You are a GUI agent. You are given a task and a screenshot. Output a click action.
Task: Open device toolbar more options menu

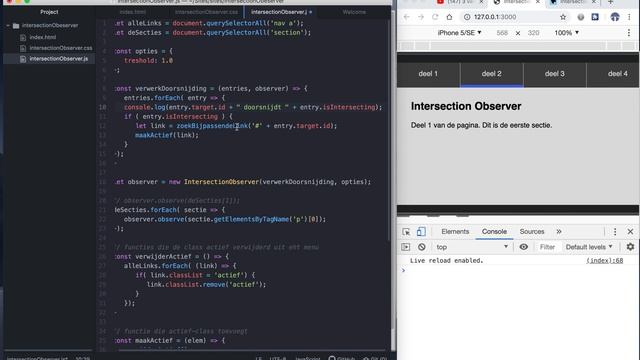click(x=629, y=33)
